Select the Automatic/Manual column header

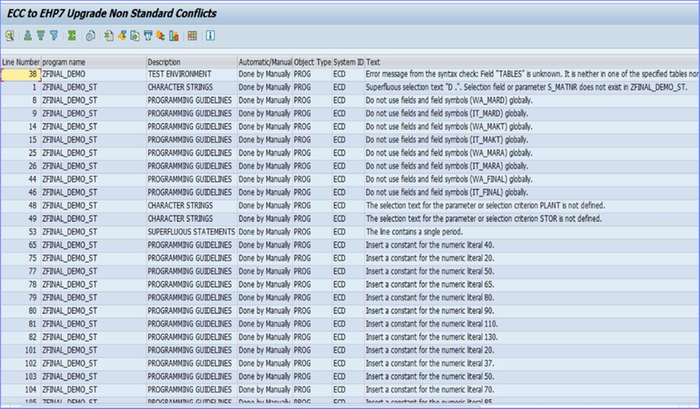(265, 62)
